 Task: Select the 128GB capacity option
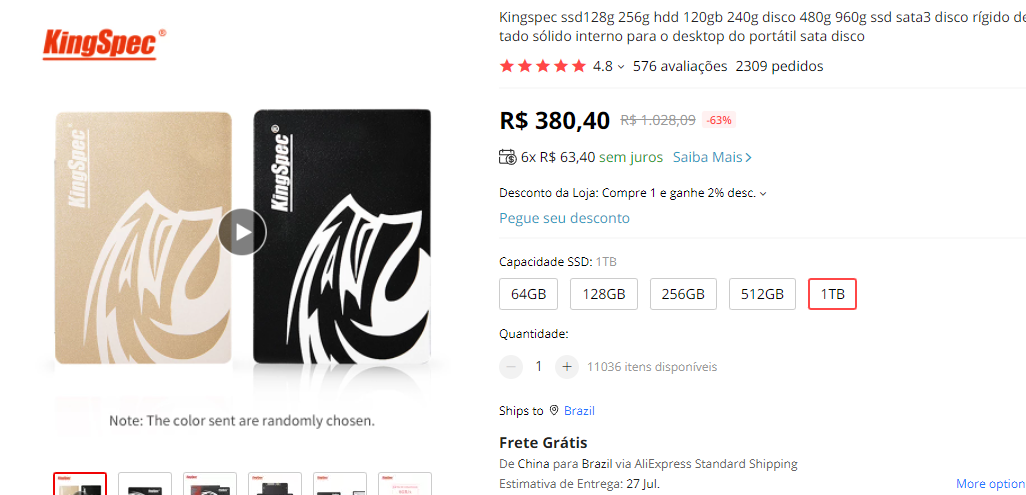[603, 294]
